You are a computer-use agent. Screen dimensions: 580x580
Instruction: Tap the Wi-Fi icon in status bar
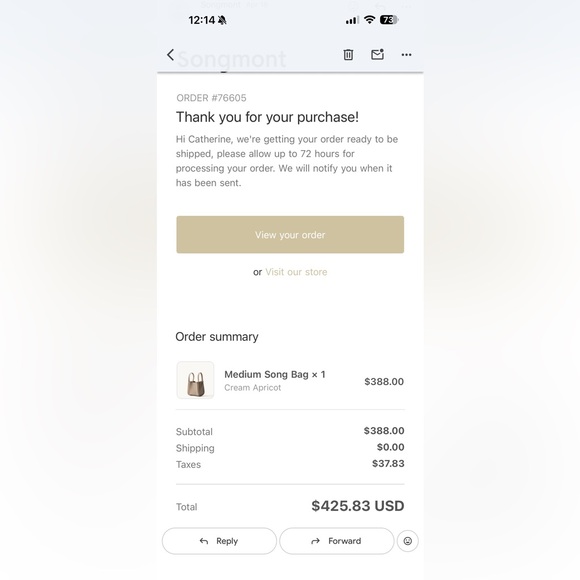tap(369, 20)
